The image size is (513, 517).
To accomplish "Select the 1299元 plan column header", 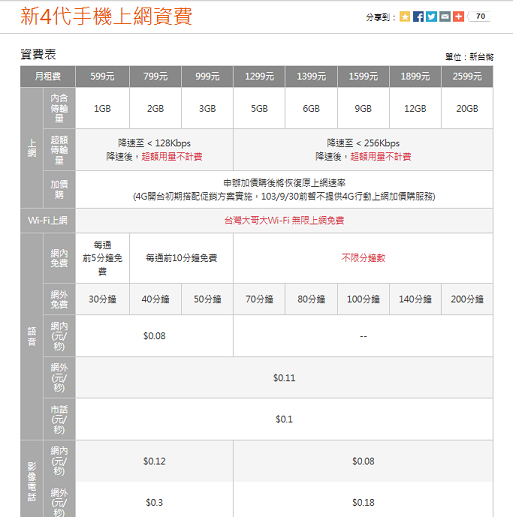I will coord(259,76).
